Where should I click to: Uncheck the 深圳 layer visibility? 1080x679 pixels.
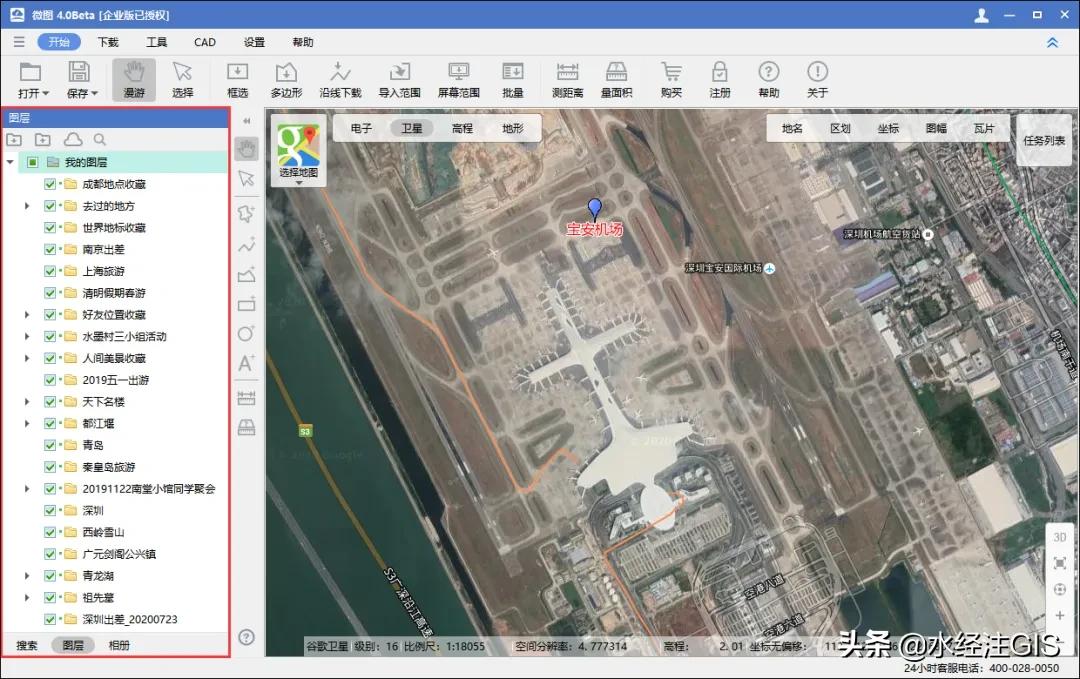(48, 511)
